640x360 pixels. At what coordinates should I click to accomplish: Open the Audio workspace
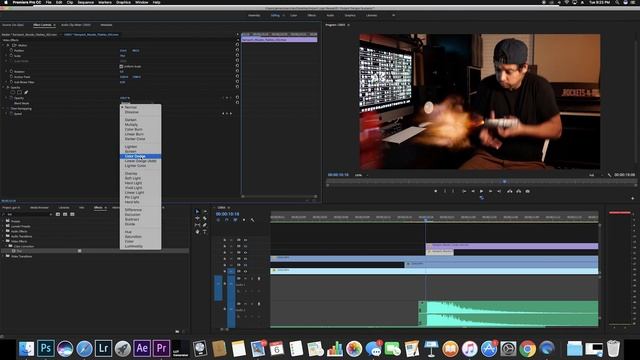(330, 16)
